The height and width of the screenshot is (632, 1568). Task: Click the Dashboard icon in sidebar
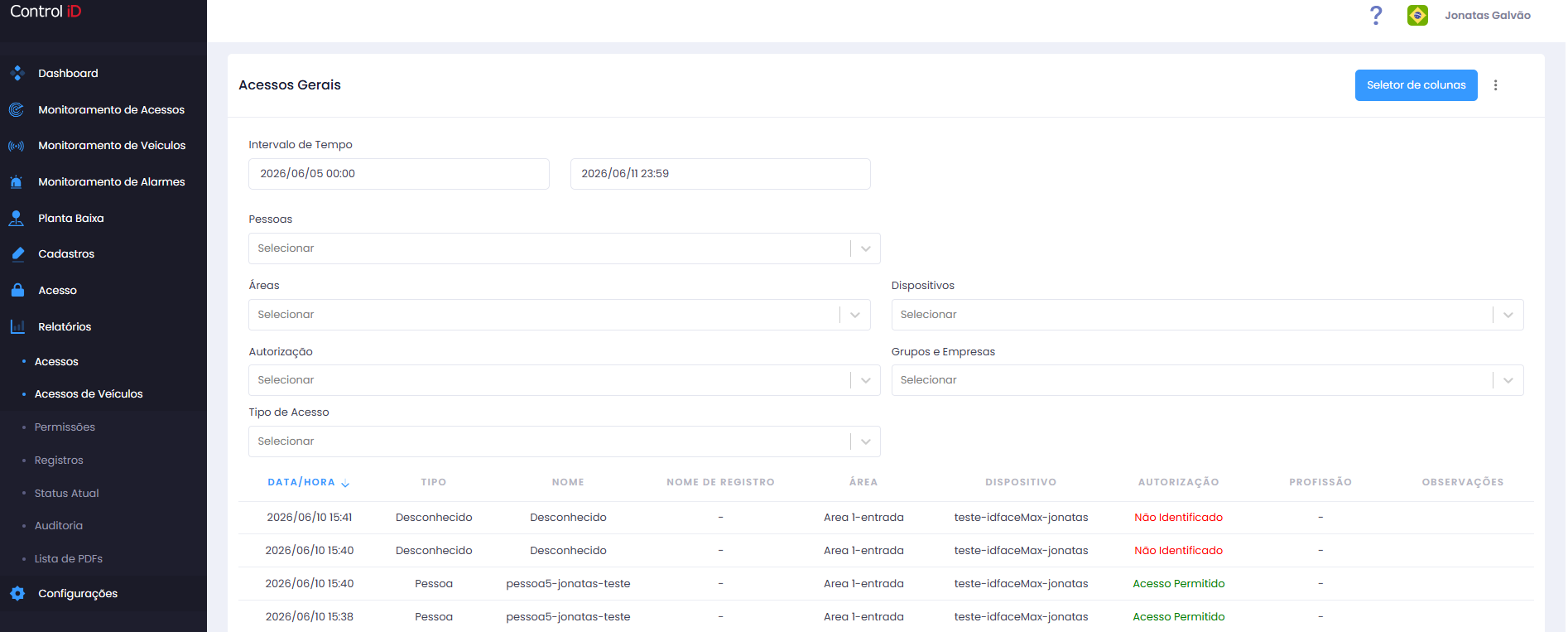pyautogui.click(x=17, y=73)
